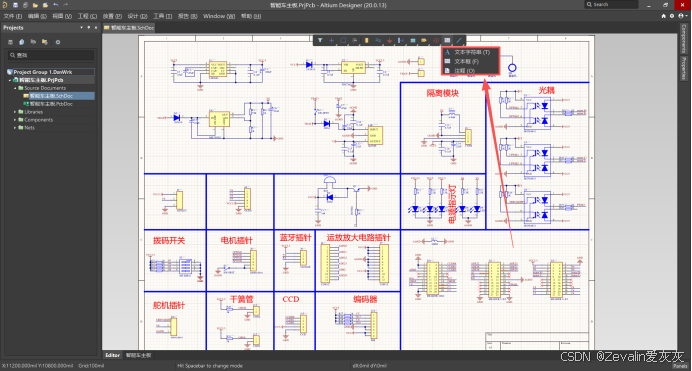Click the third Projects panel toolbar icon
Viewport: 692px width, 371px height.
tap(33, 42)
